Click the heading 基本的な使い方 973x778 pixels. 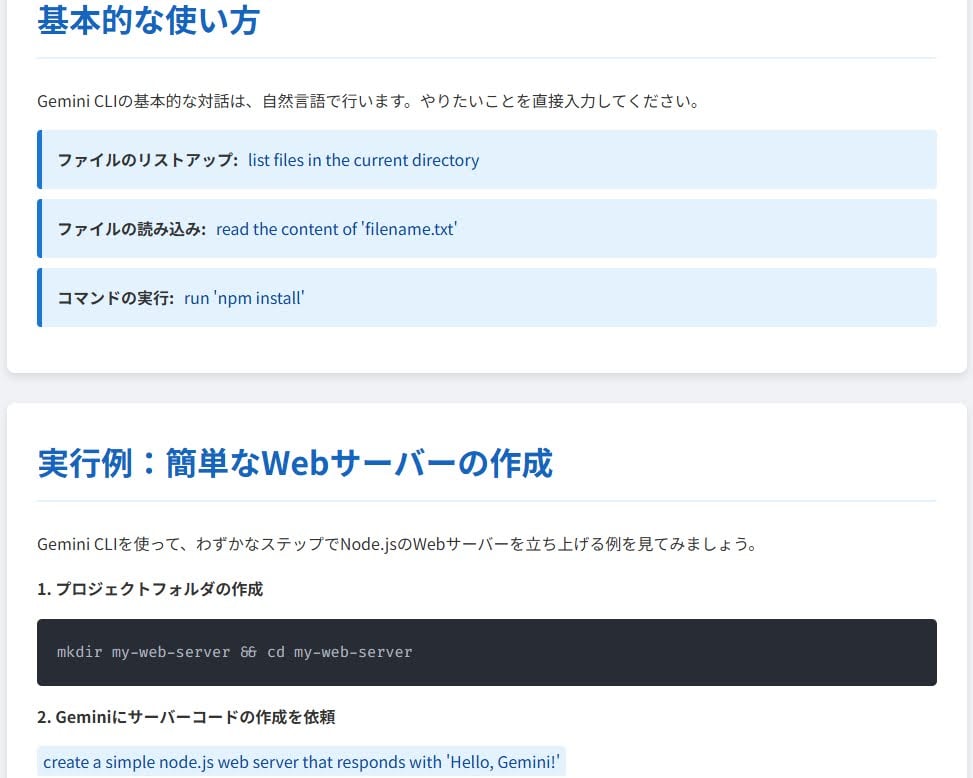click(x=148, y=20)
